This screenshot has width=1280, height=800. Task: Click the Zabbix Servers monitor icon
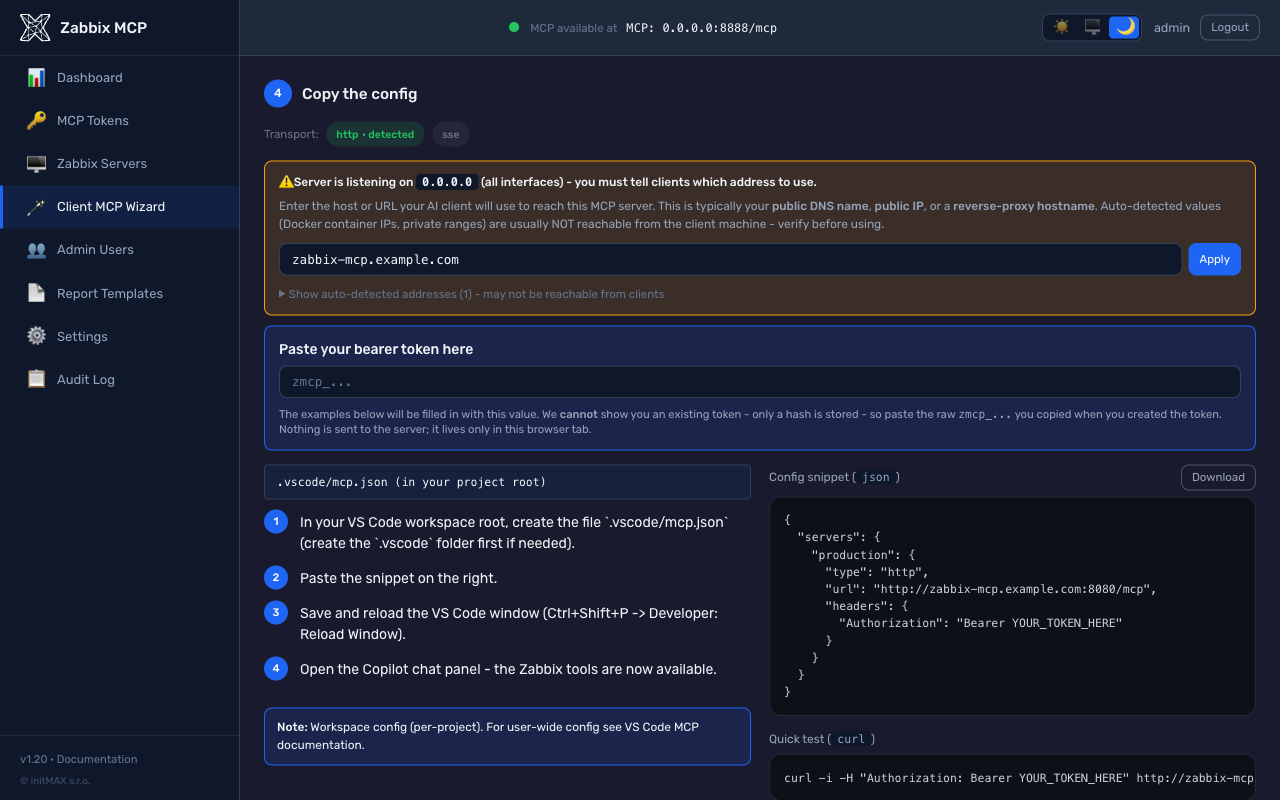pos(37,163)
